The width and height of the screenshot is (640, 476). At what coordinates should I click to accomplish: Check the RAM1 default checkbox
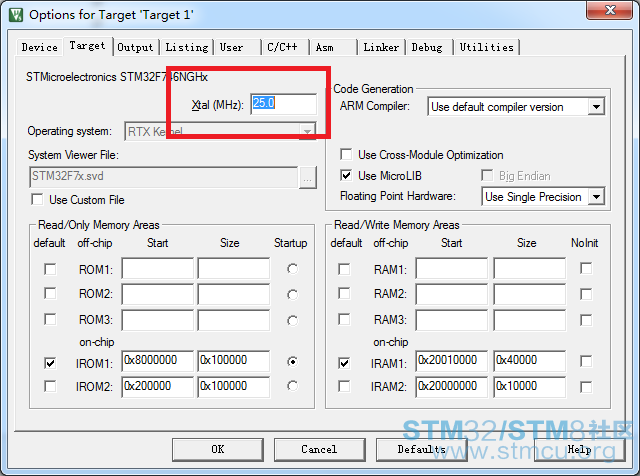coord(344,269)
